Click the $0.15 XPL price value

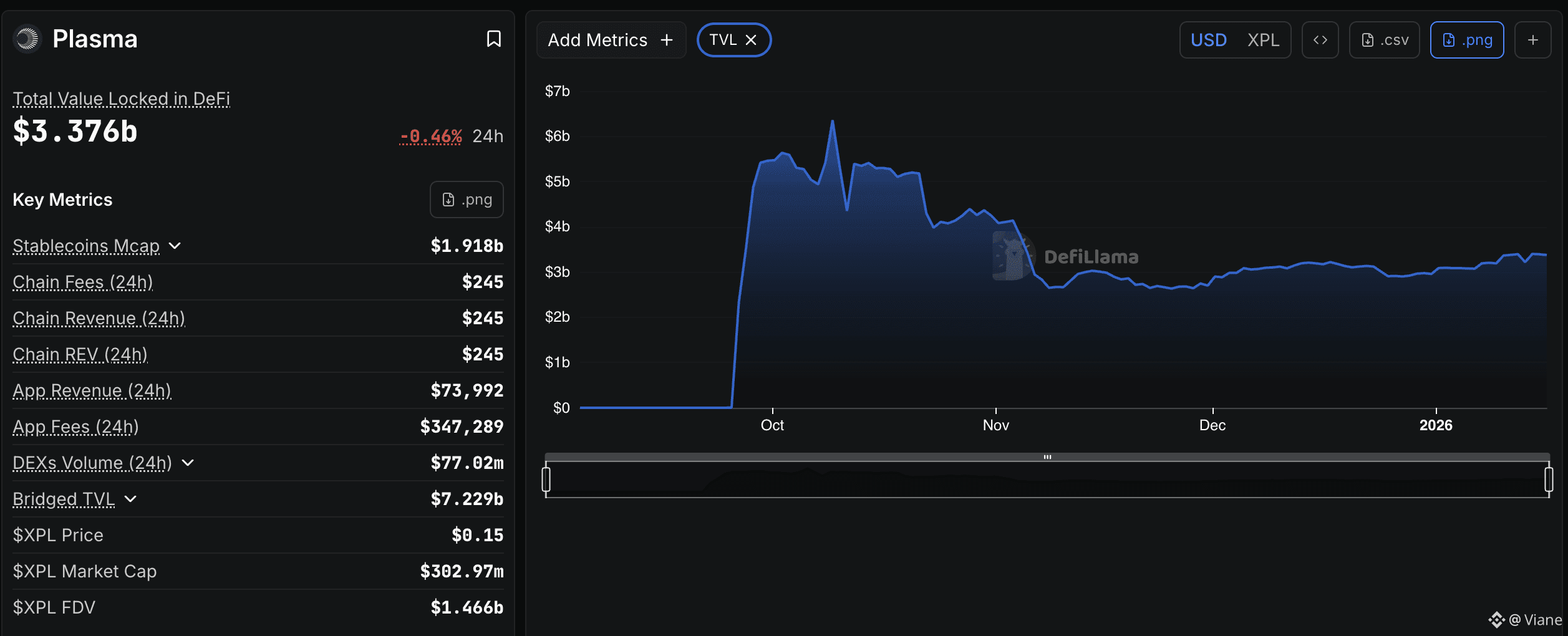(478, 535)
